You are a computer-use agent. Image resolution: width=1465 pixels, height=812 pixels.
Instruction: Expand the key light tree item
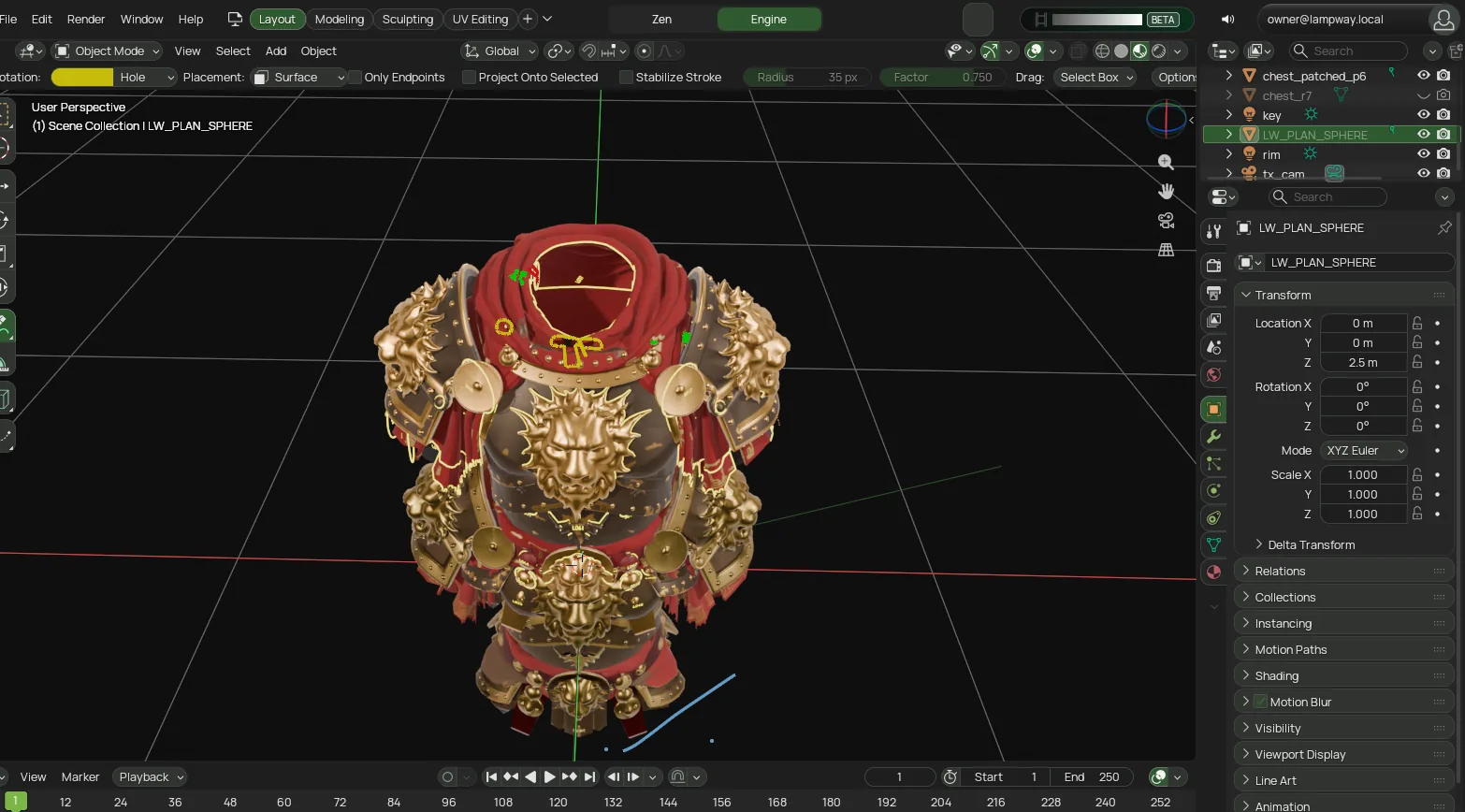(x=1228, y=115)
